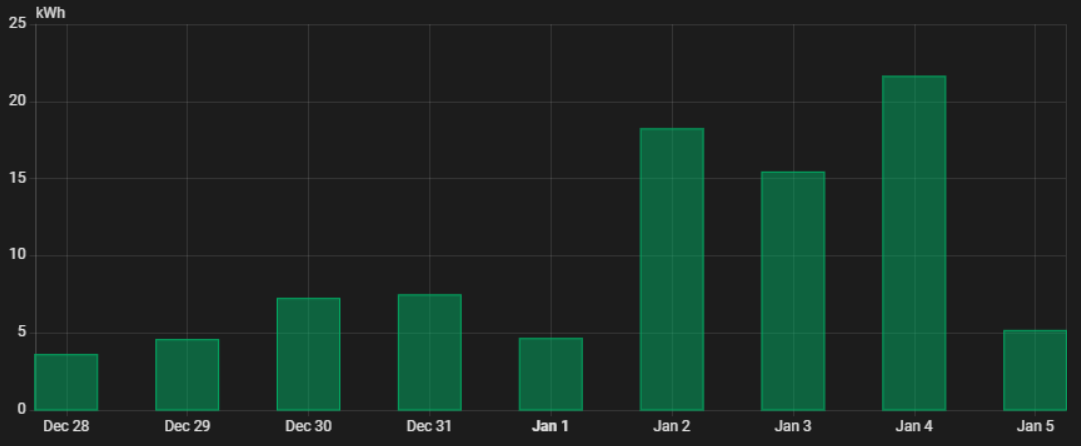
Task: Click the Jan 3 energy bar
Action: click(793, 291)
